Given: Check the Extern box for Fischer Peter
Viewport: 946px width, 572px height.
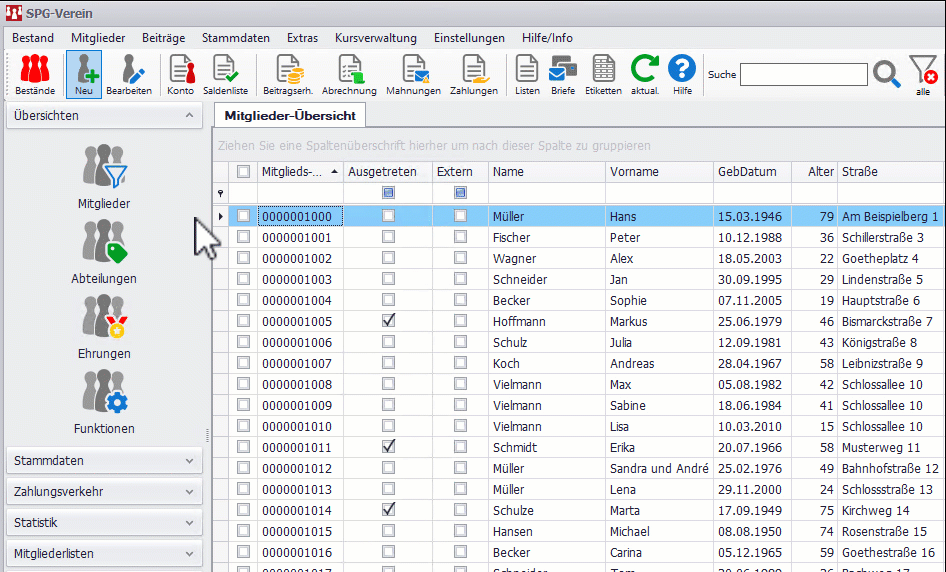Looking at the screenshot, I should click(x=460, y=237).
